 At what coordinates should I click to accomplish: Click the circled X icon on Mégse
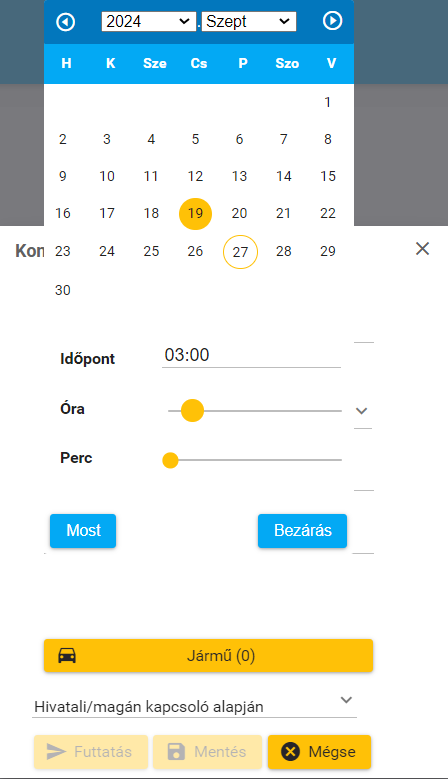[x=291, y=752]
